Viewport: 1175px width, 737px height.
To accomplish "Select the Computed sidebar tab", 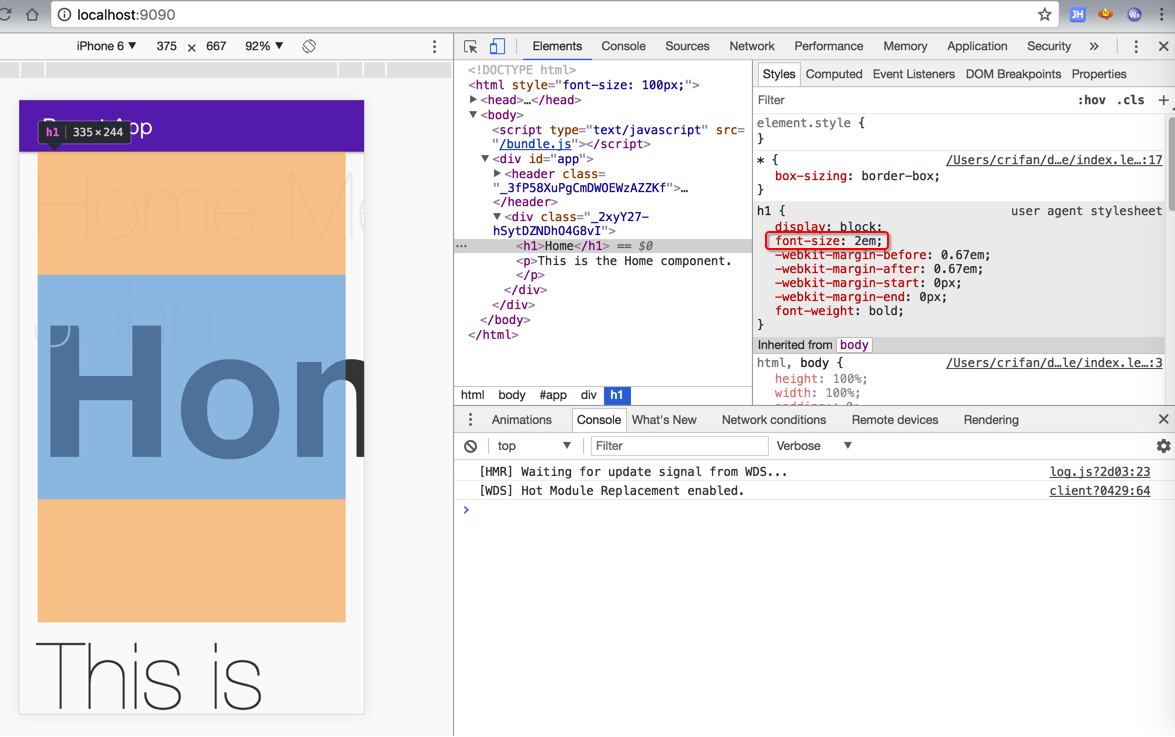I will [834, 74].
